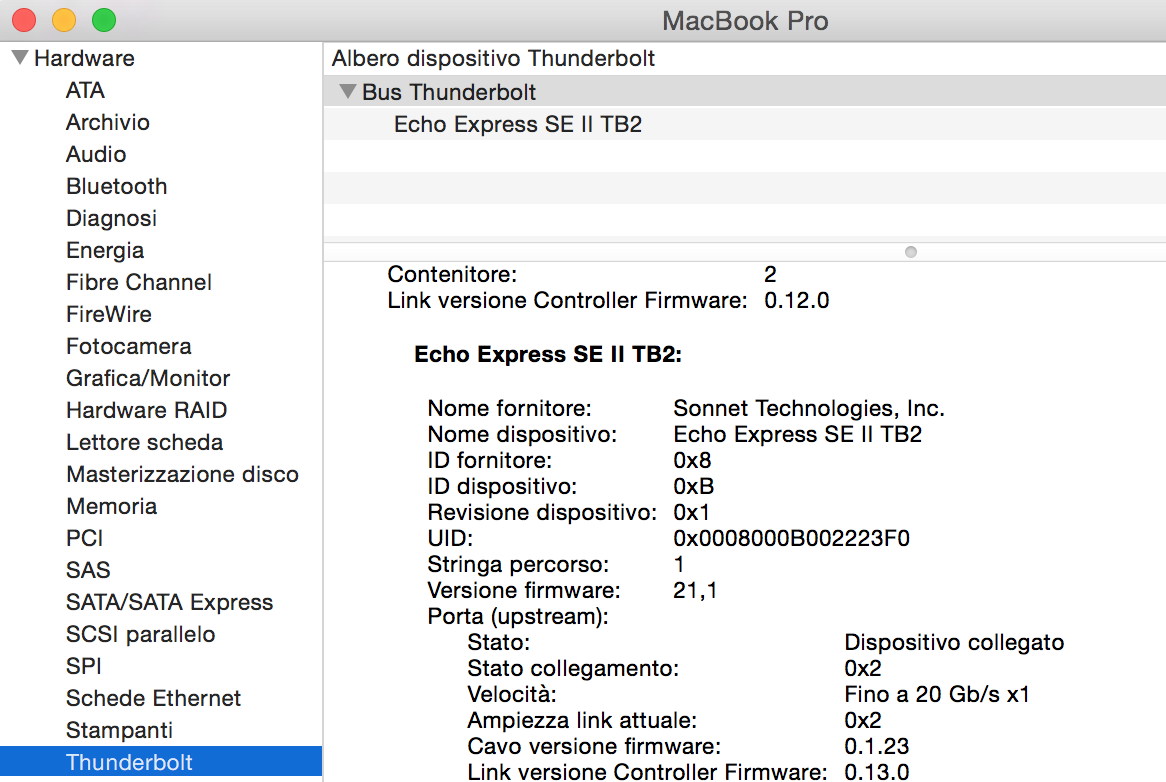Click the Revisione dispositivo value 0x1
This screenshot has width=1166, height=782.
[692, 512]
